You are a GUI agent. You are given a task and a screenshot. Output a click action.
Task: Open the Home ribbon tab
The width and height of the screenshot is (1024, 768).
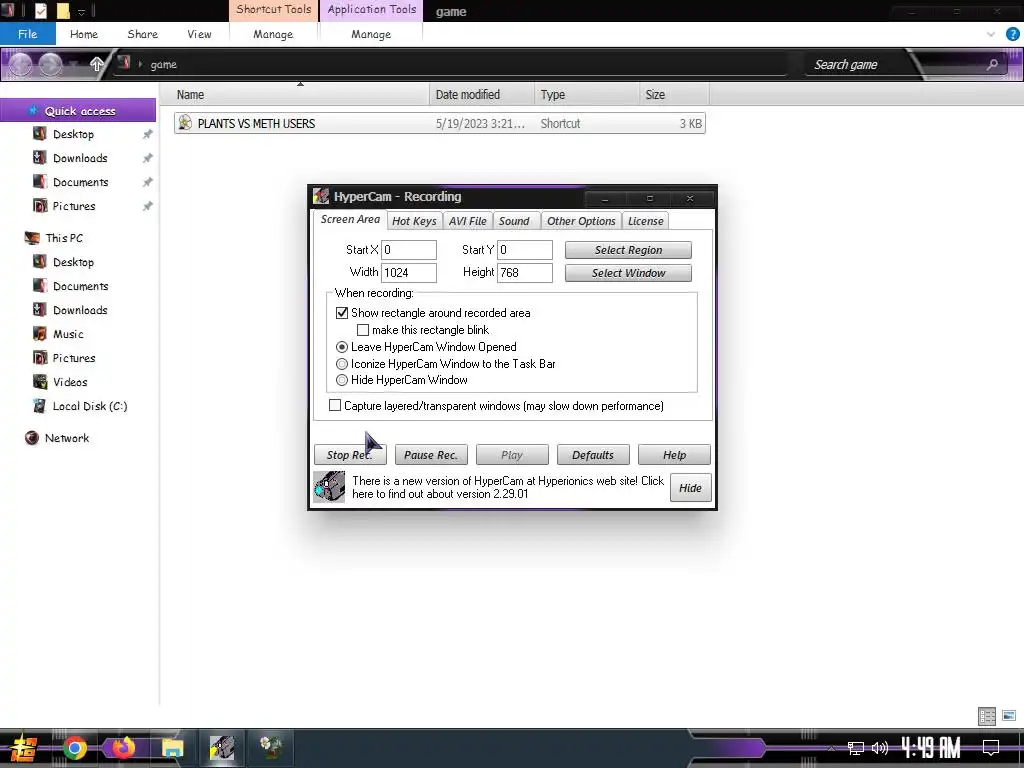pos(84,34)
